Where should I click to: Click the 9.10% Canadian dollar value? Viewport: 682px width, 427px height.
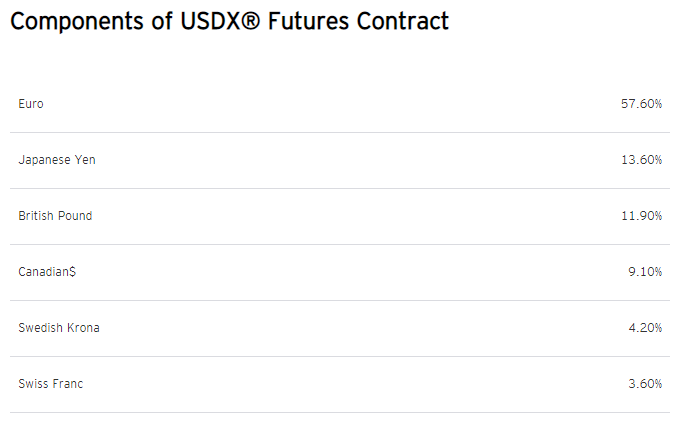(x=645, y=272)
